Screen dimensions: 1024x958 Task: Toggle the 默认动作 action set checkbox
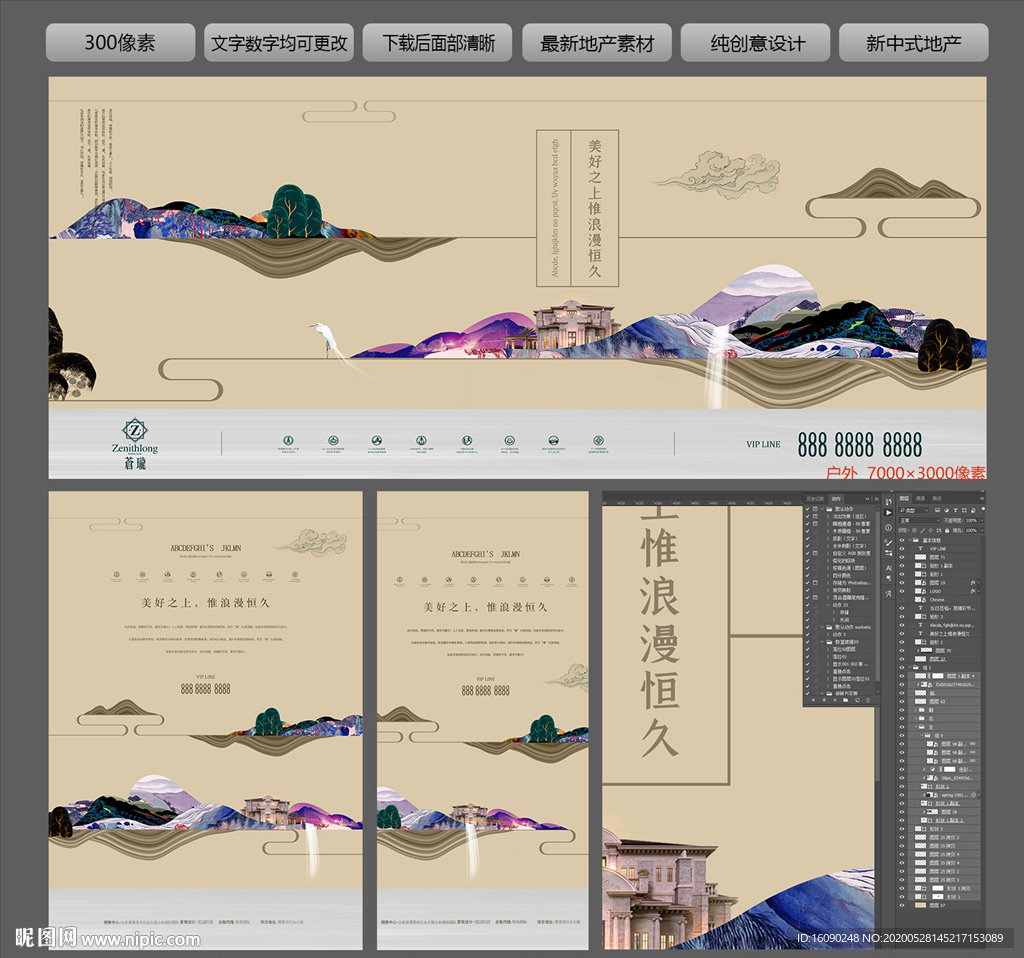[808, 509]
